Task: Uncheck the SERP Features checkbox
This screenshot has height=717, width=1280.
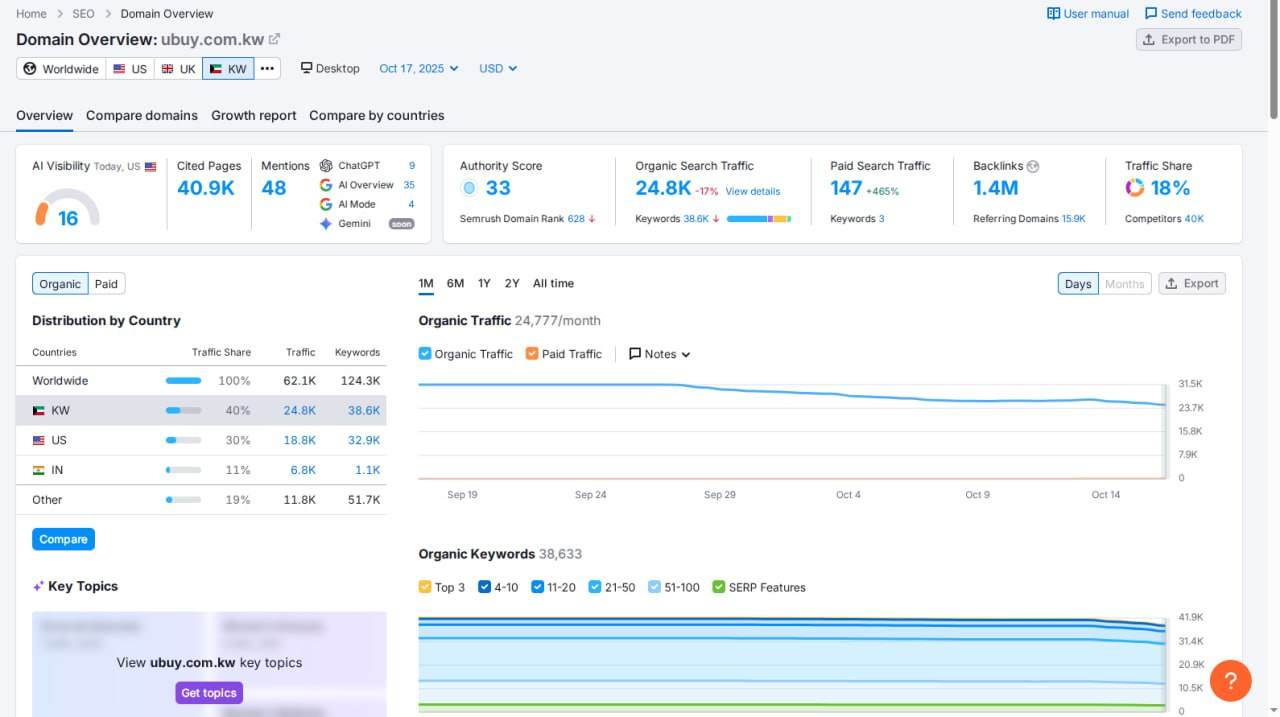Action: [719, 587]
